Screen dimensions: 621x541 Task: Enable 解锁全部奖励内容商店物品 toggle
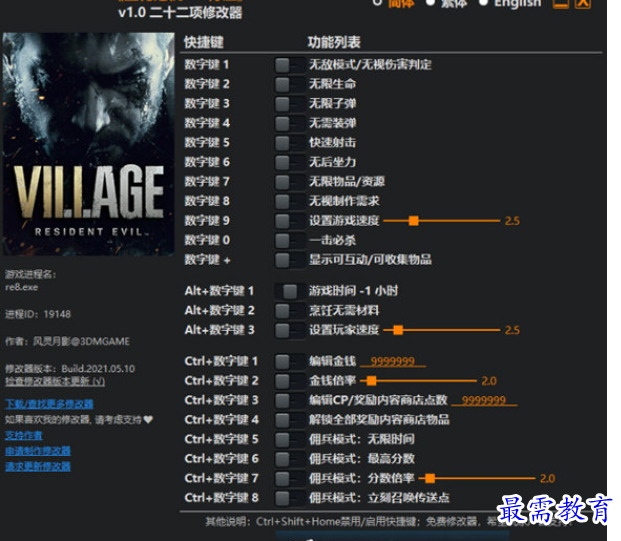290,420
